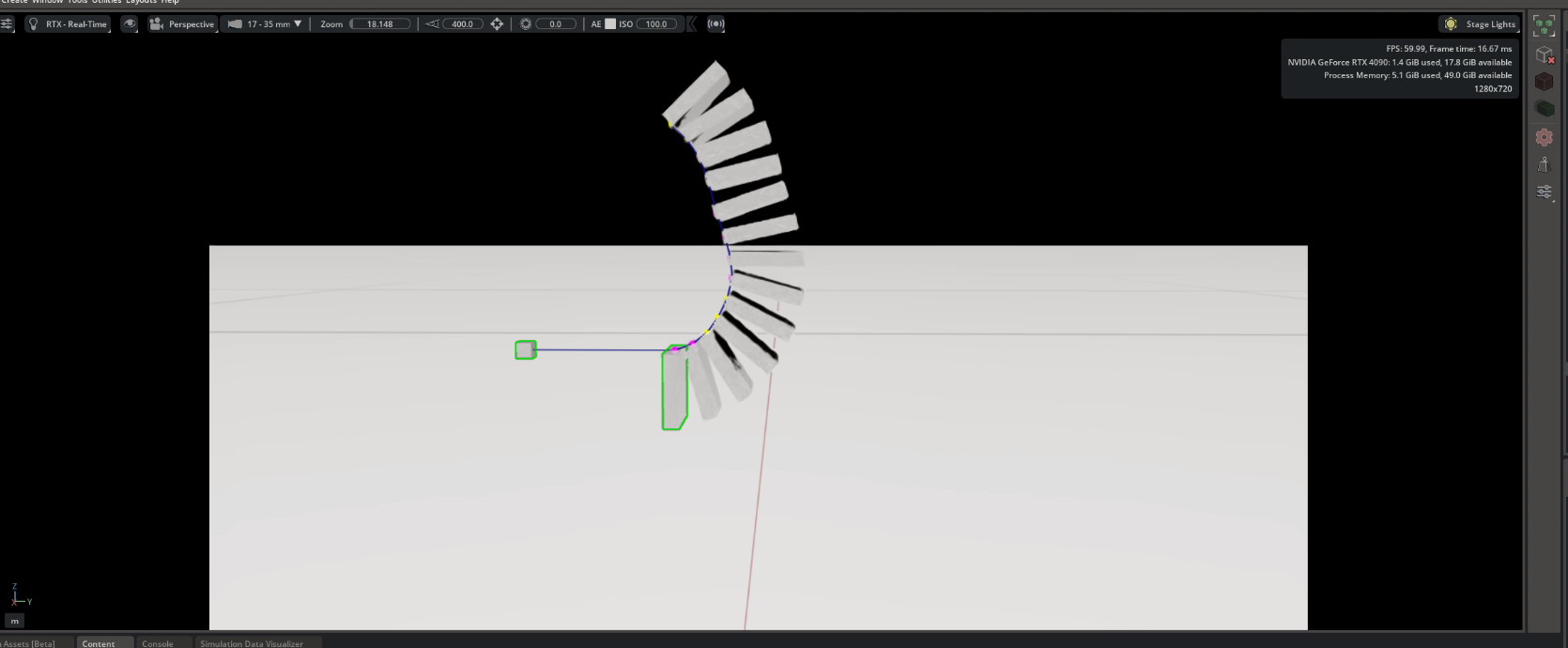Click the NVIDIA GeForce RTX 4090 memory text
The image size is (1568, 648).
(x=1399, y=62)
